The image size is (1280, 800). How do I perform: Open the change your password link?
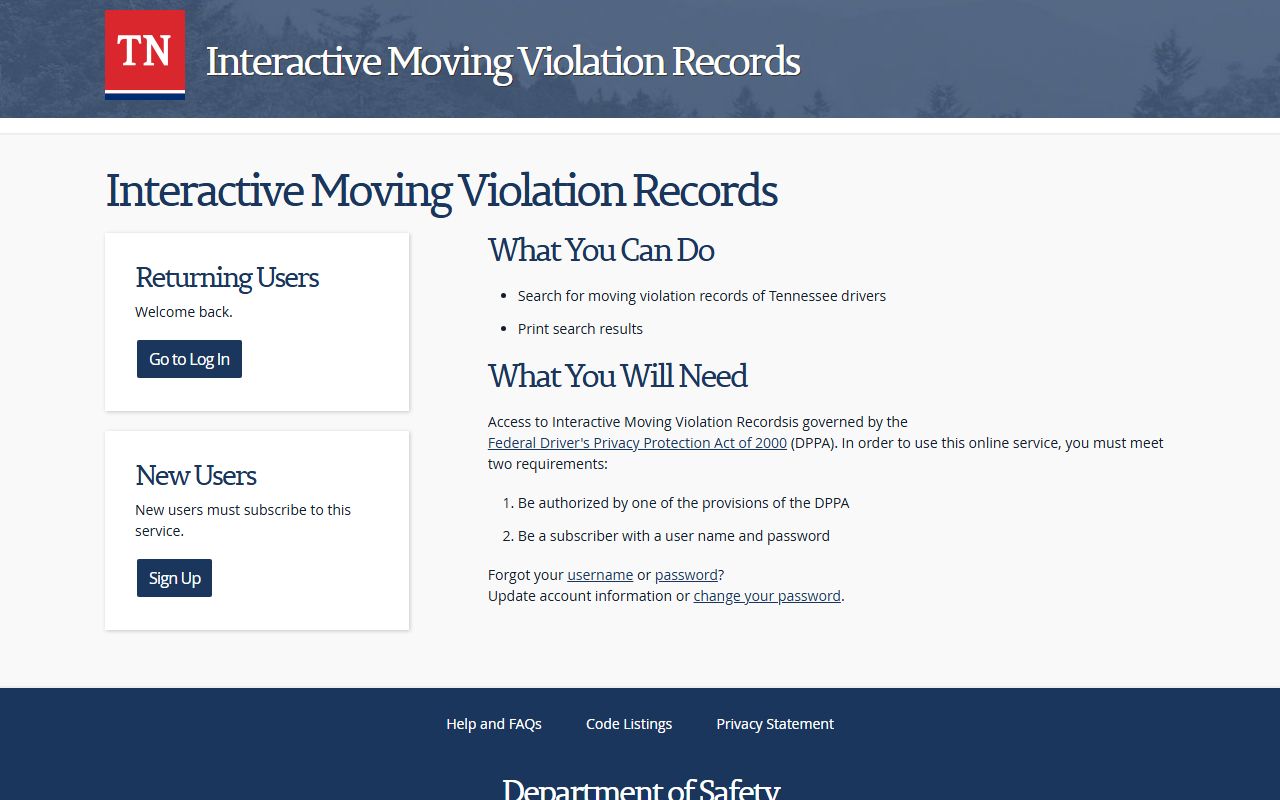(767, 596)
